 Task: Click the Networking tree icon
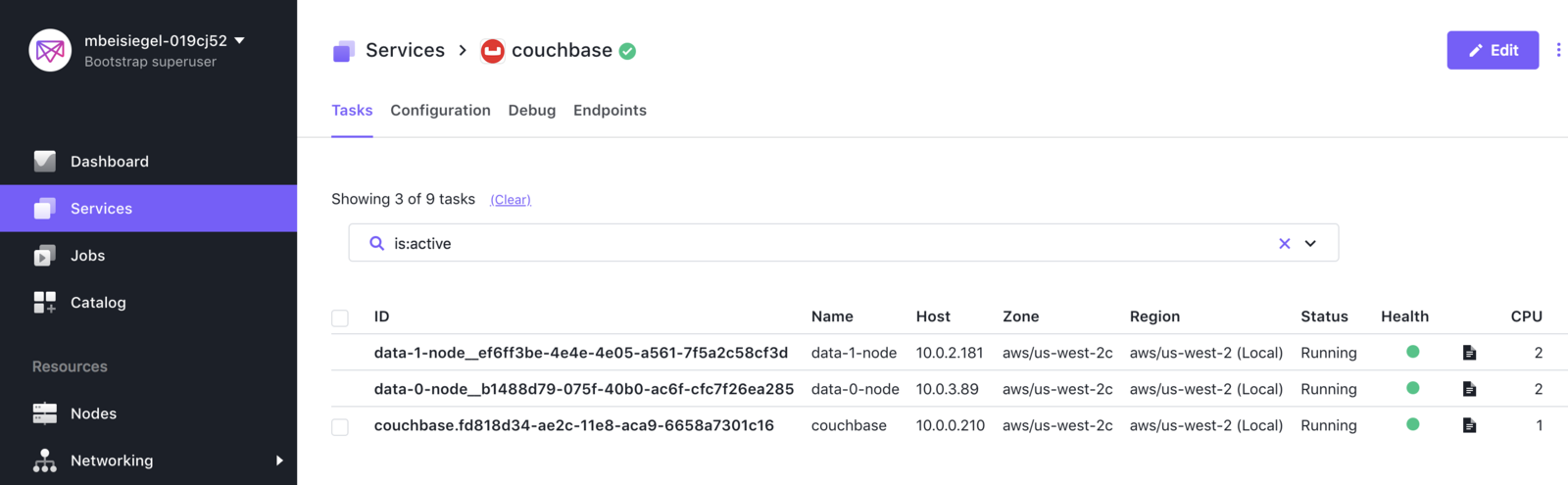click(45, 461)
